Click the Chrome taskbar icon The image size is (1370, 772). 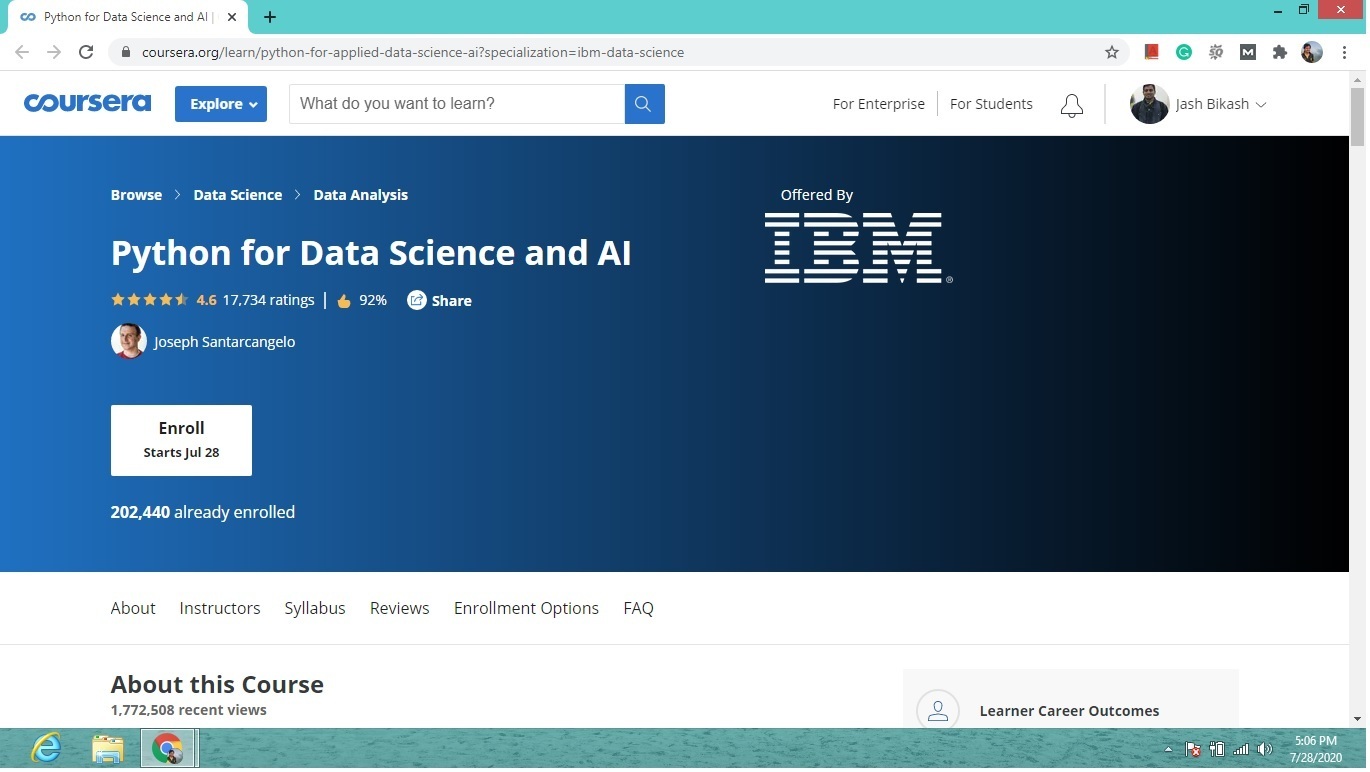point(168,748)
